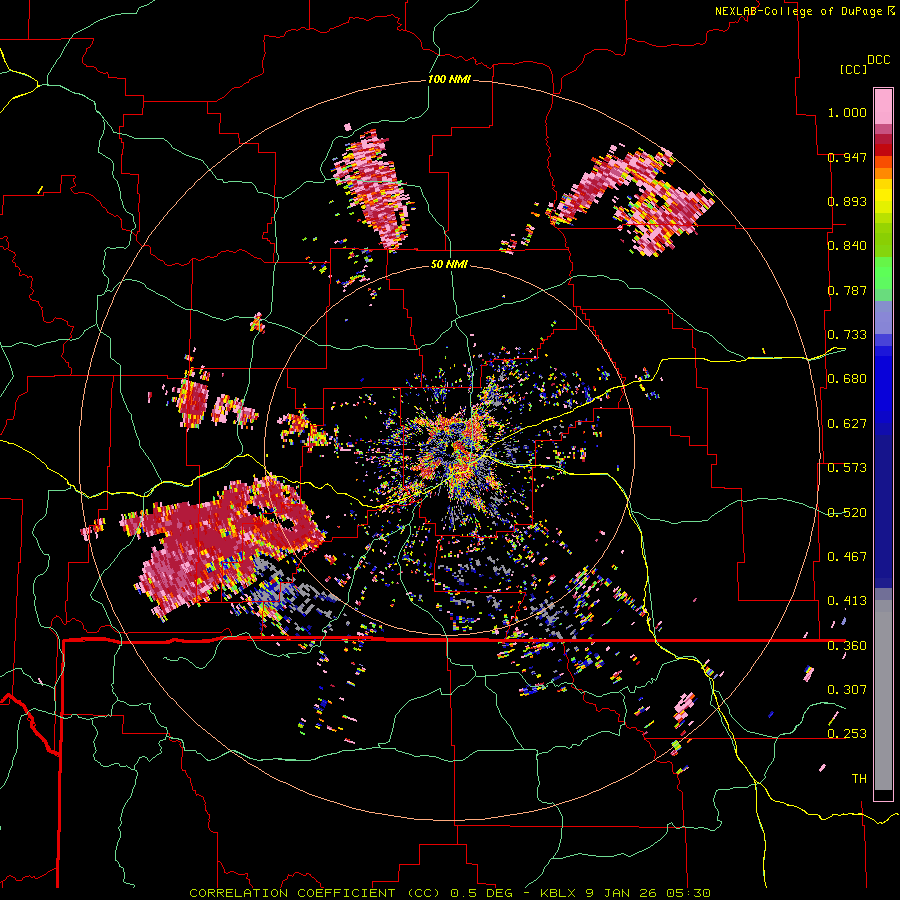900x900 pixels.
Task: Select the 0.413 scale value
Action: pyautogui.click(x=847, y=601)
